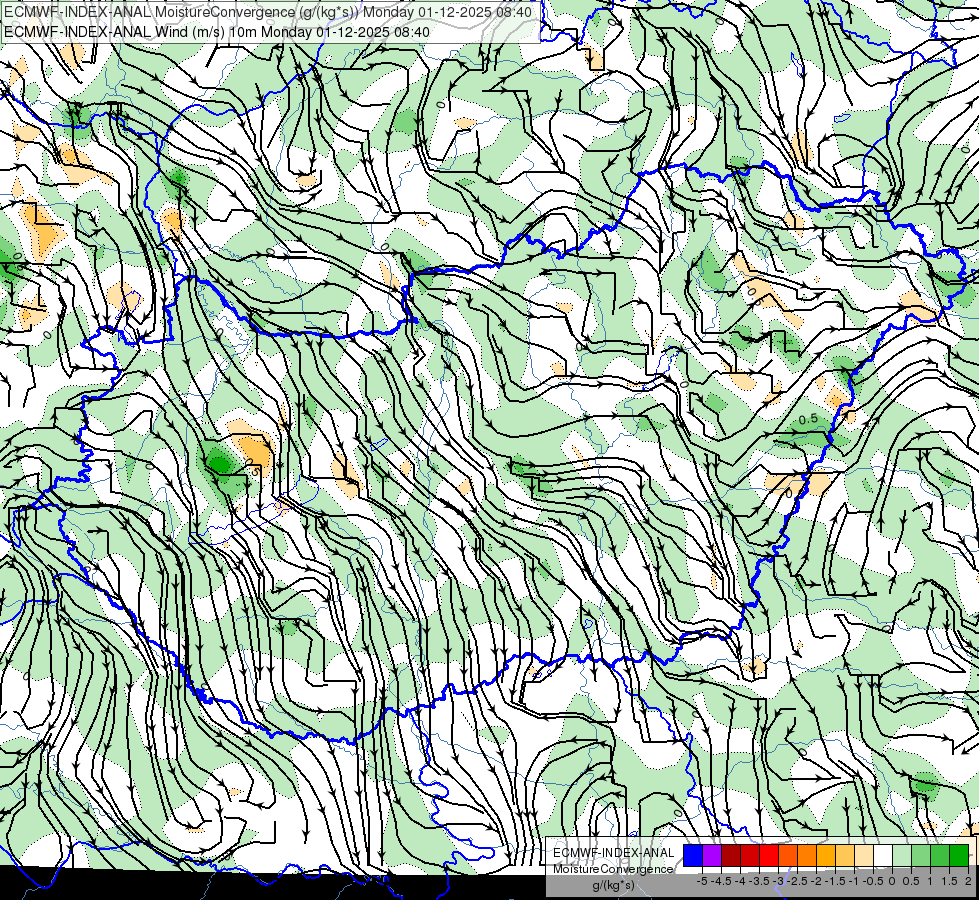The height and width of the screenshot is (900, 979).
Task: Click the purple legend swatch
Action: pyautogui.click(x=712, y=855)
